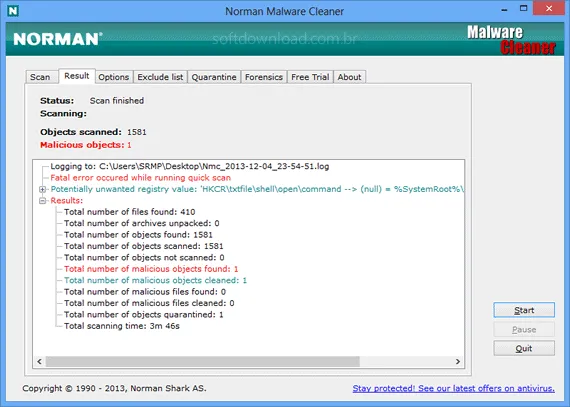
Task: Click the Start button
Action: click(524, 310)
